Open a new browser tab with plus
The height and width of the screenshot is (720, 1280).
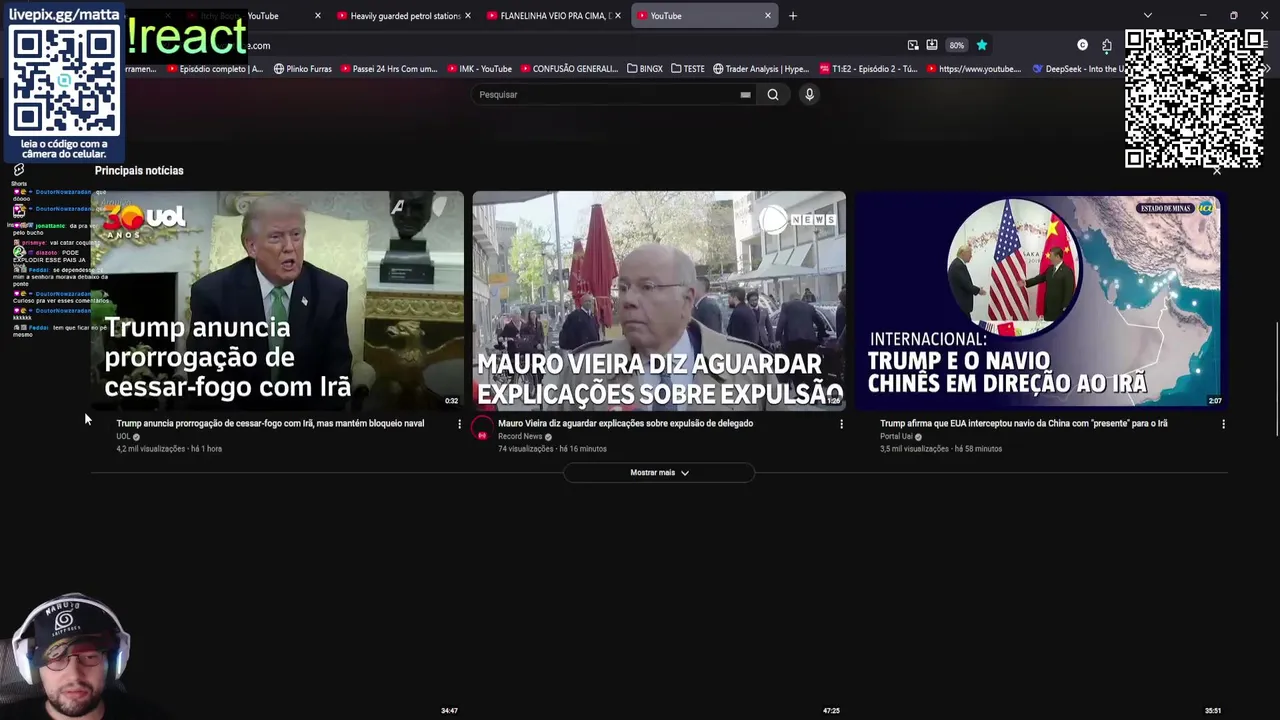[x=793, y=16]
